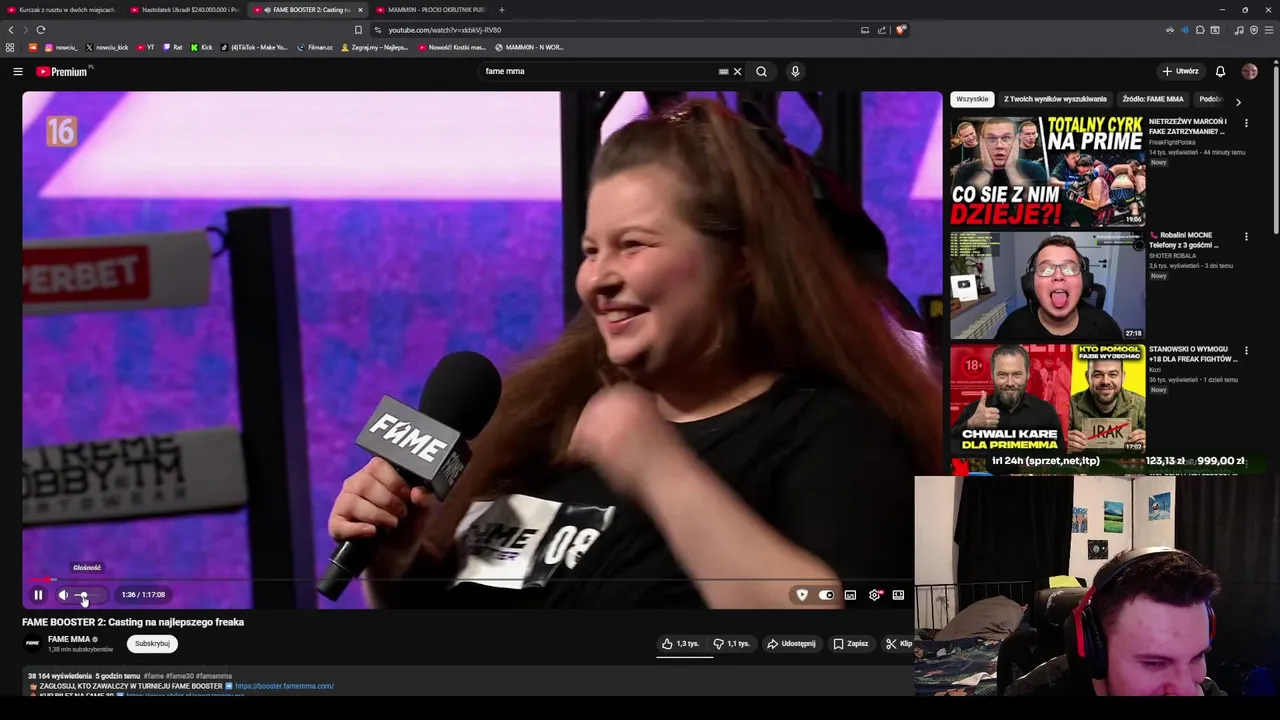The width and height of the screenshot is (1280, 720).
Task: Open options for the Robalini MOCNE video
Action: tap(1246, 237)
